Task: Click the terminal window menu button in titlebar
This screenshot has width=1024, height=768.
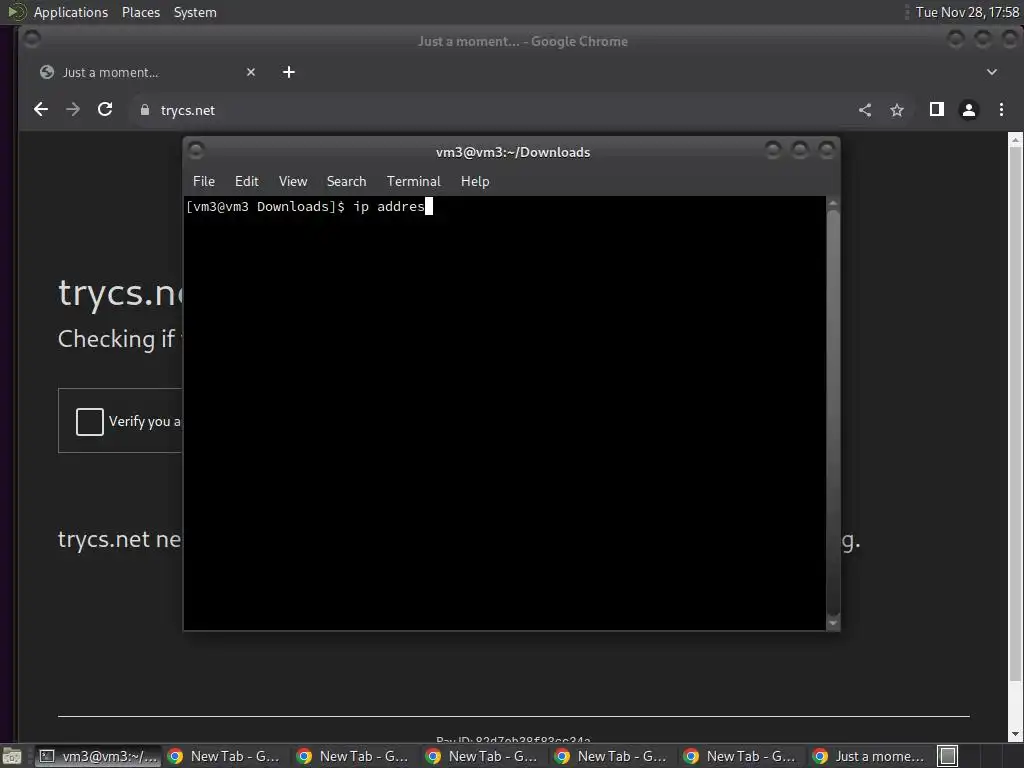Action: click(x=195, y=151)
